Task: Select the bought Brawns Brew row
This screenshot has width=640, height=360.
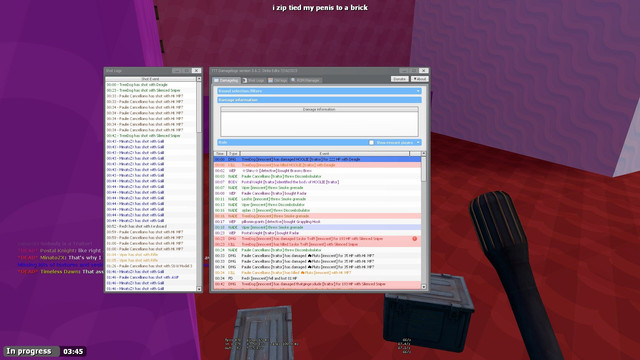Action: click(x=318, y=171)
